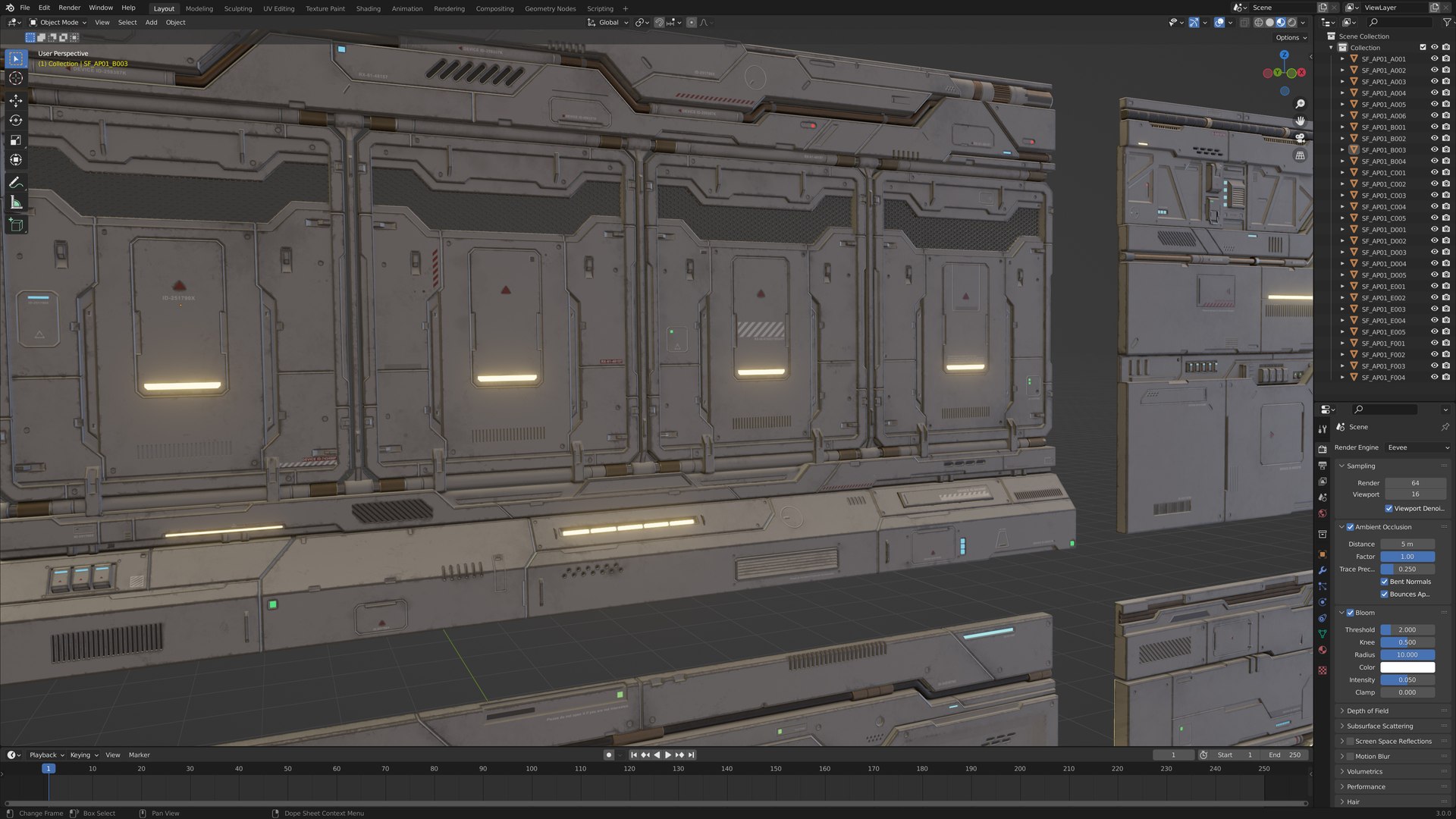Open the Render Engine Eevee dropdown

(1418, 447)
